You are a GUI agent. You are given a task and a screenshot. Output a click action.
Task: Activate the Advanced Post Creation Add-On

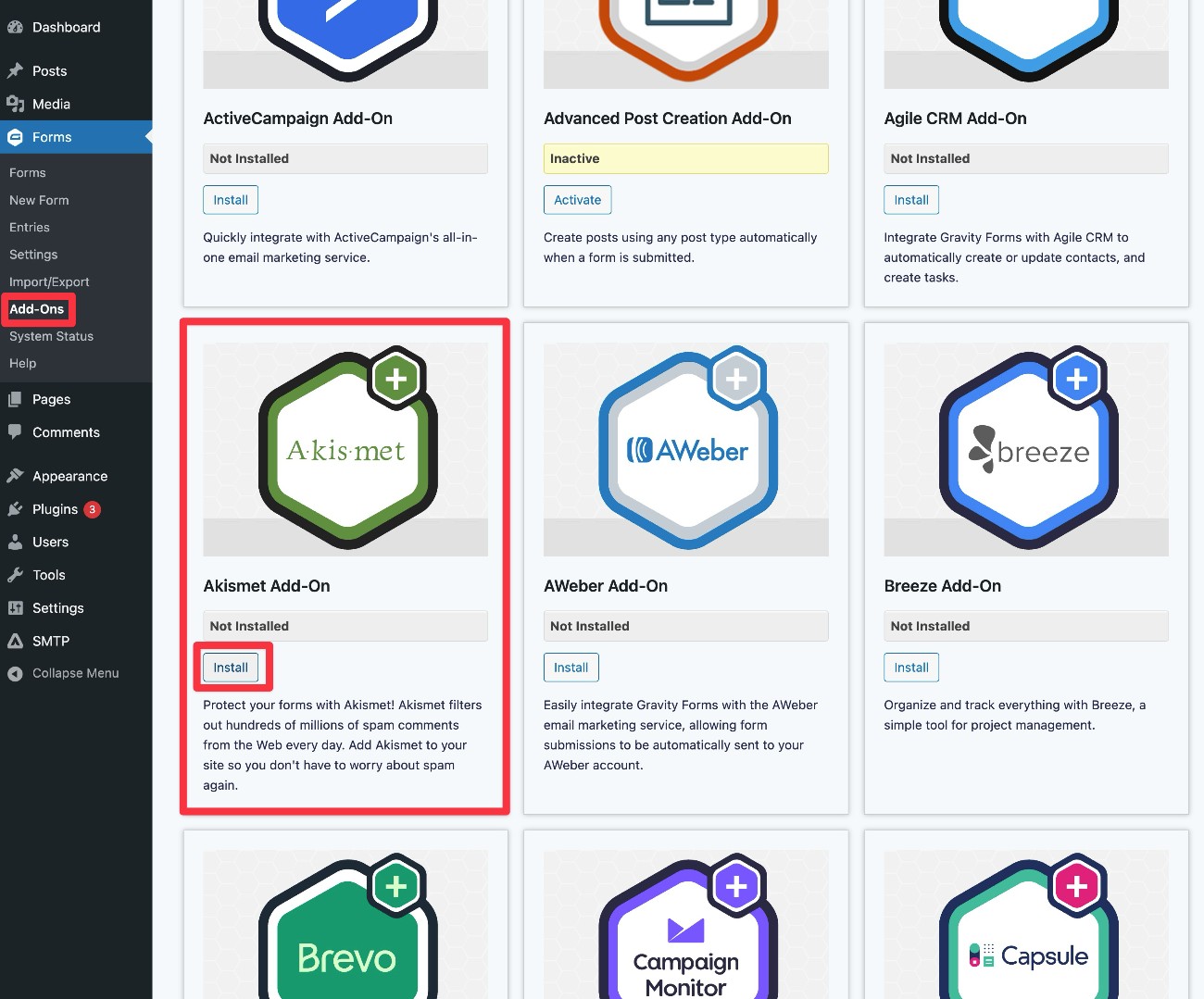point(577,199)
